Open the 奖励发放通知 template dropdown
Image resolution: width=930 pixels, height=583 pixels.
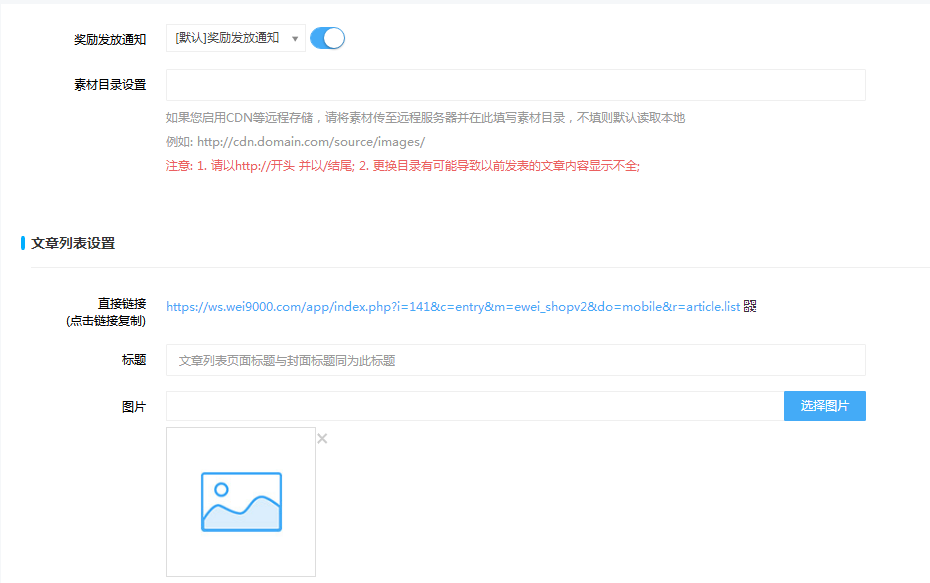(235, 38)
